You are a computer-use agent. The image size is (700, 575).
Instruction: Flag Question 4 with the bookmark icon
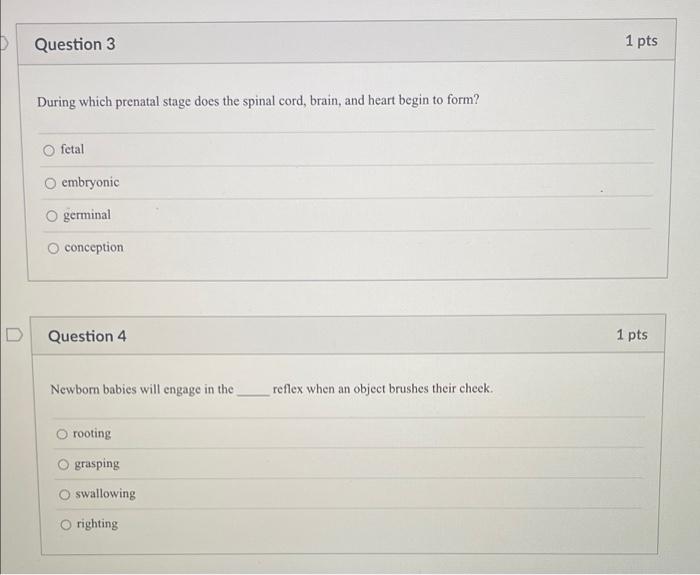[x=14, y=335]
